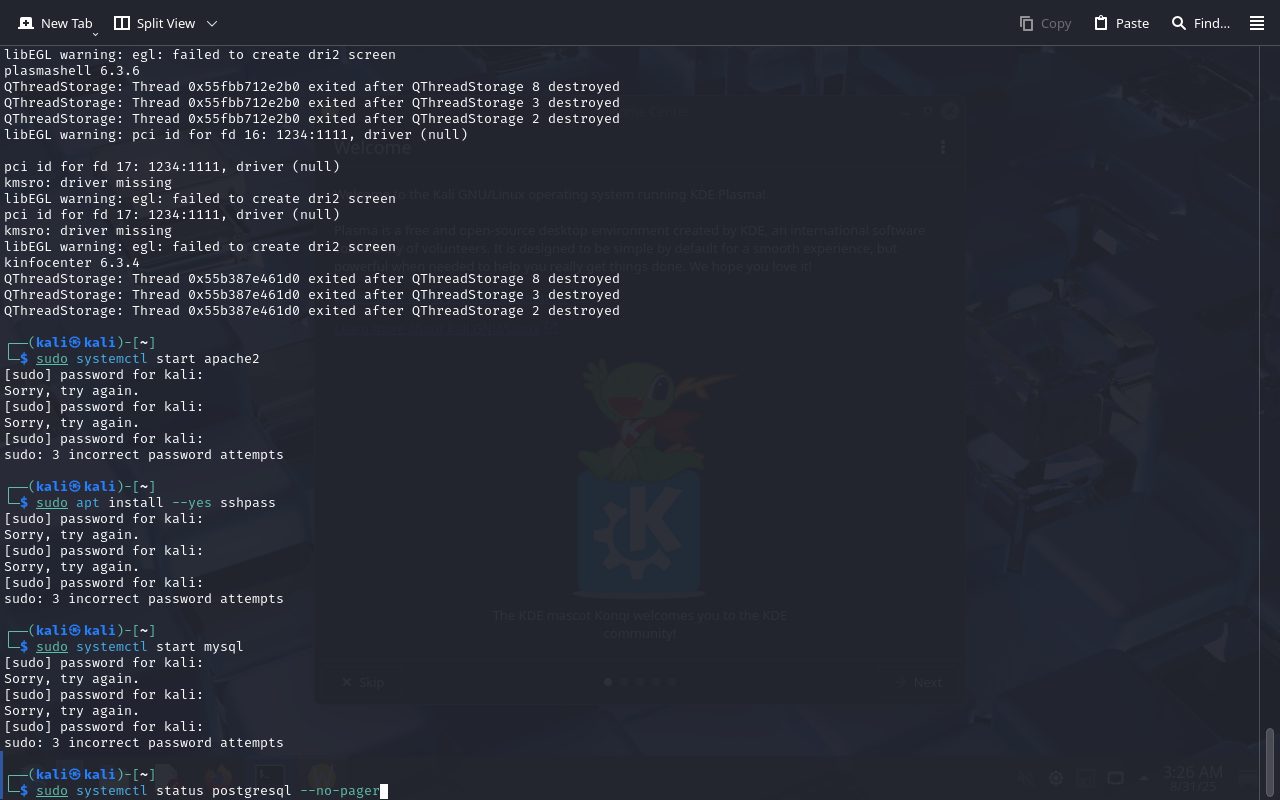This screenshot has width=1280, height=800.
Task: Open a new terminal tab
Action: 54,23
